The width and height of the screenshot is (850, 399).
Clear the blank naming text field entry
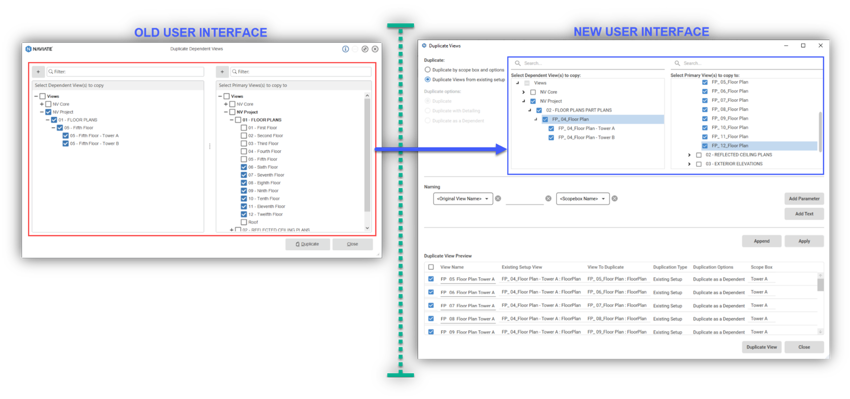point(548,198)
